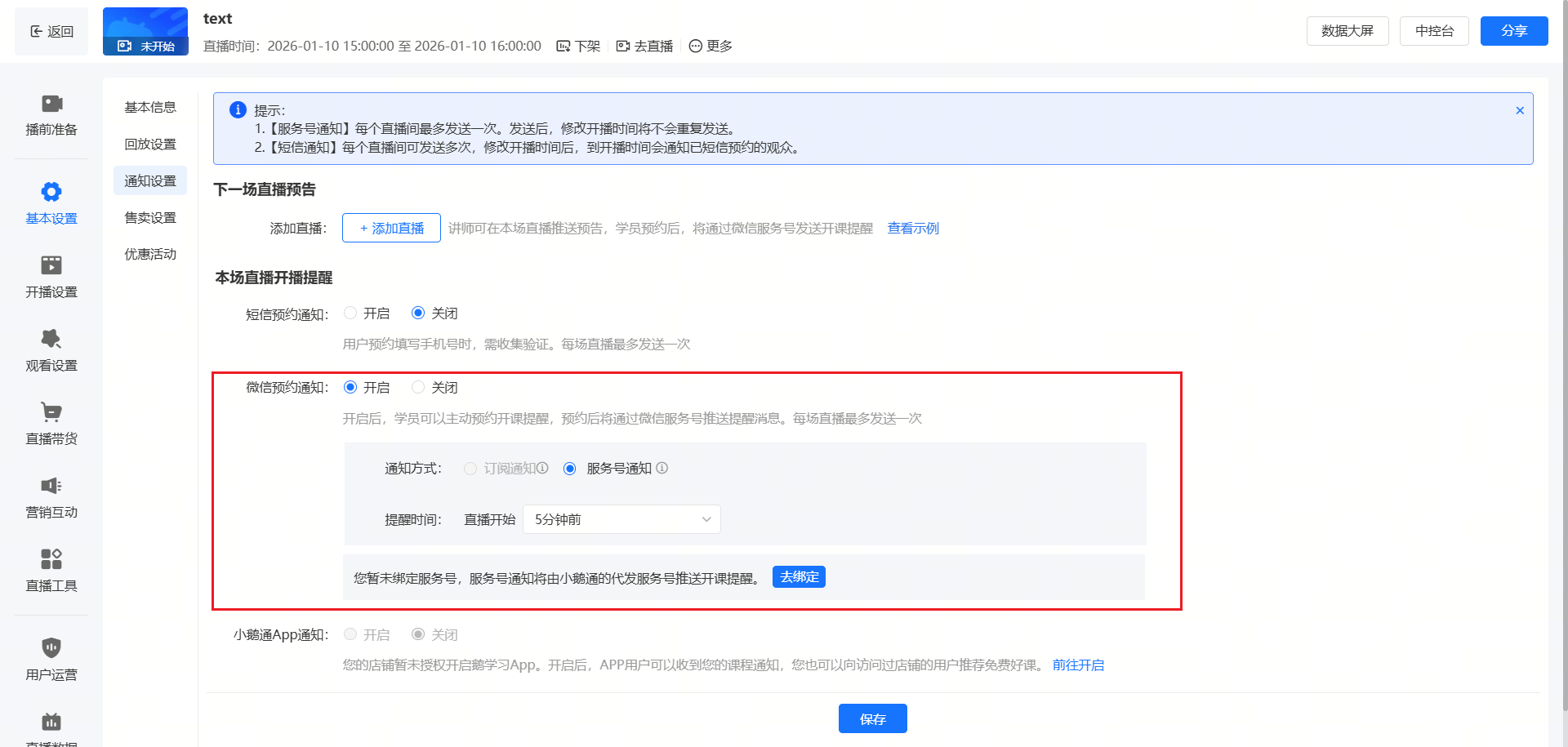
Task: Select the 基本设置 gear icon
Action: pyautogui.click(x=51, y=192)
